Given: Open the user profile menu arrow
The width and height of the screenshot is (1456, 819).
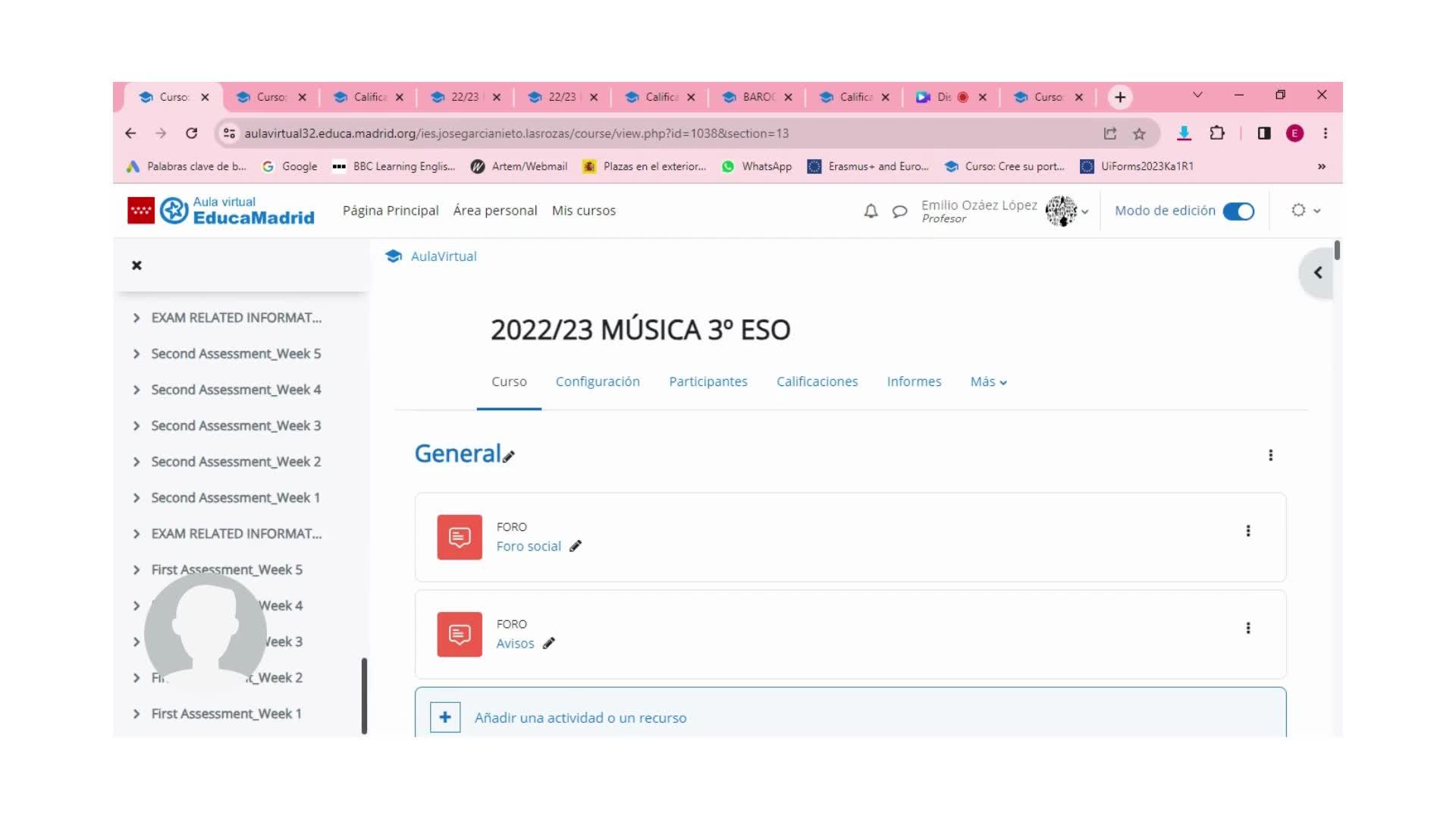Looking at the screenshot, I should pos(1085,212).
